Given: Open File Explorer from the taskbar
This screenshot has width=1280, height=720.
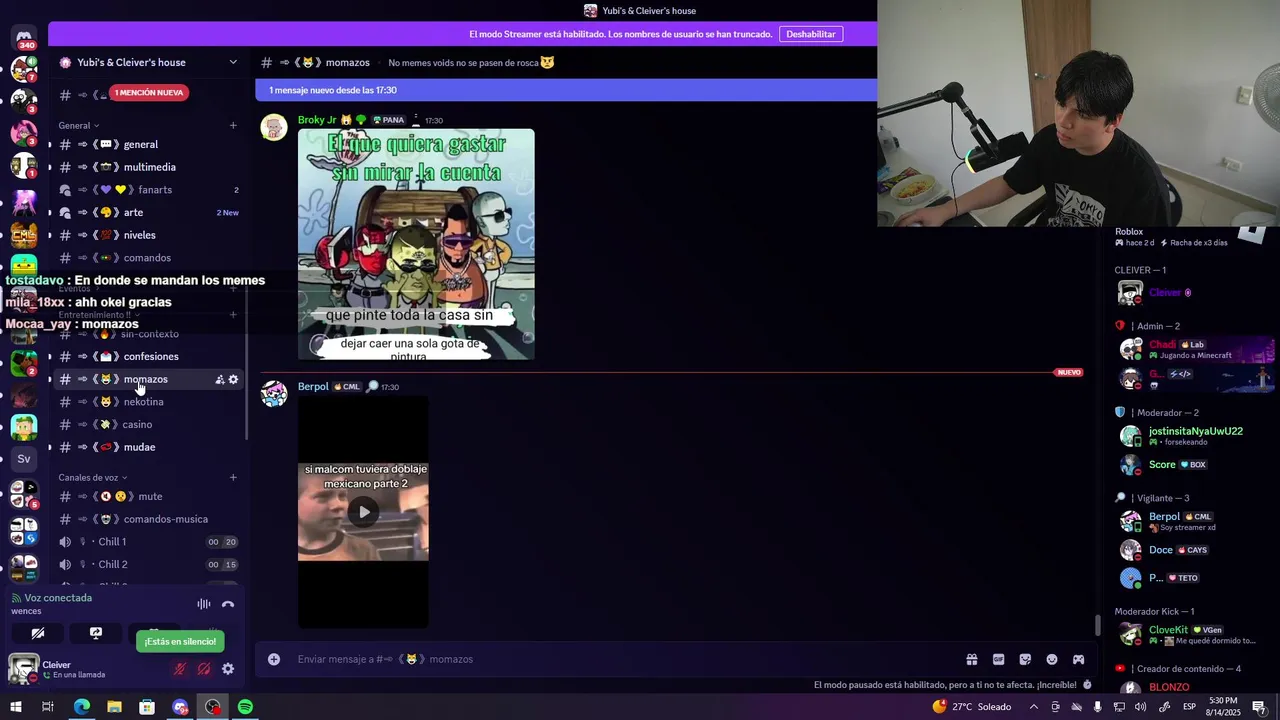Looking at the screenshot, I should point(114,707).
